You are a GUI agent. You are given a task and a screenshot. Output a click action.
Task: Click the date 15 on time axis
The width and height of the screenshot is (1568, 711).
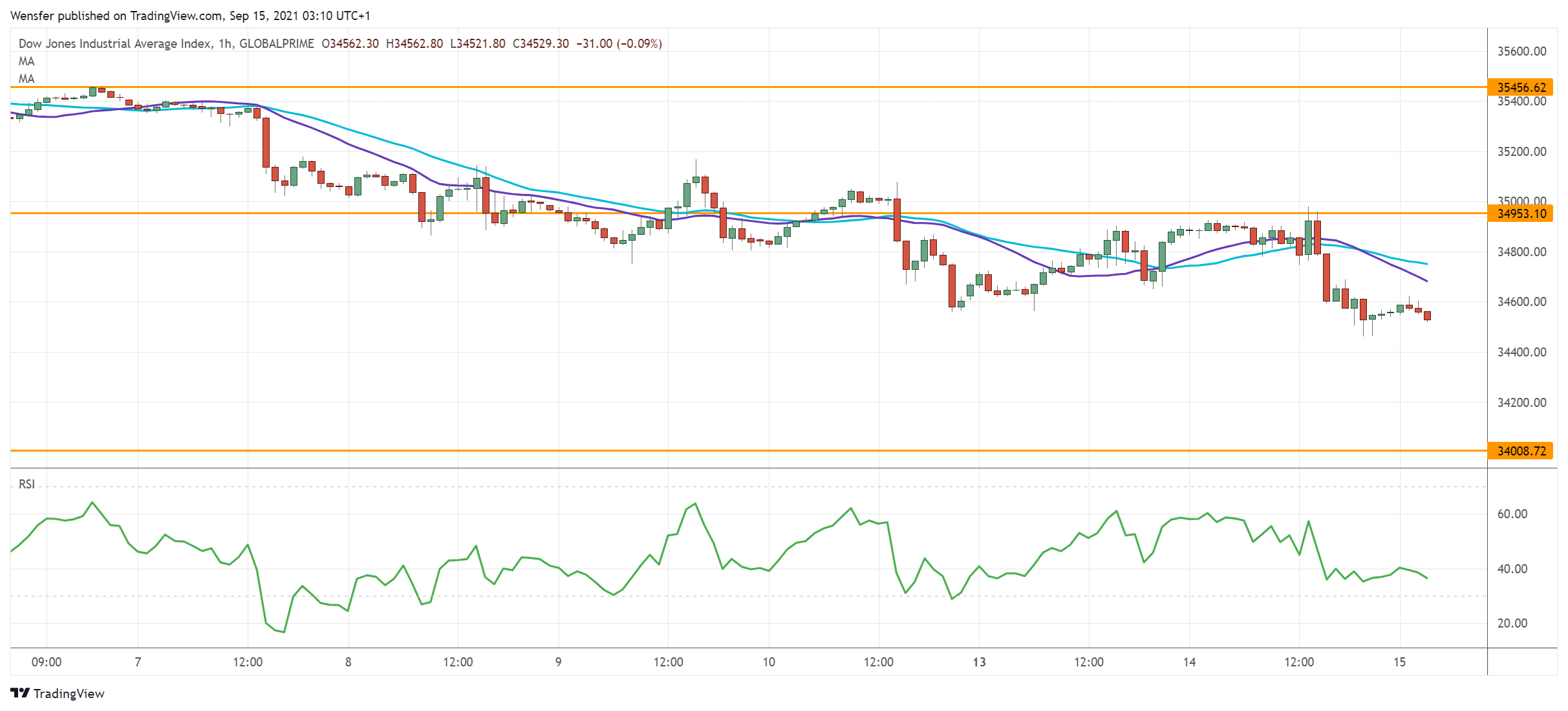pyautogui.click(x=1399, y=662)
